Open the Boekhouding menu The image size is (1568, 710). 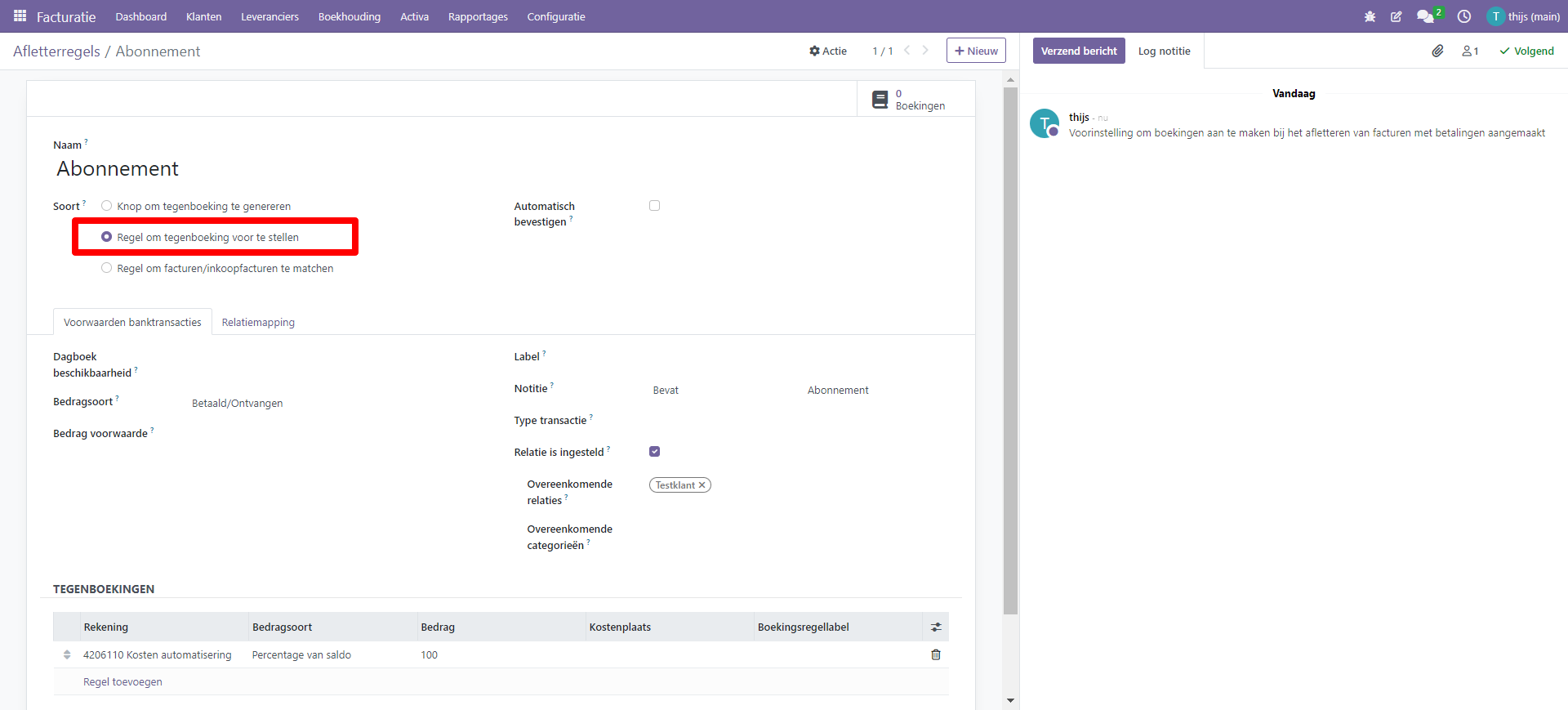349,16
